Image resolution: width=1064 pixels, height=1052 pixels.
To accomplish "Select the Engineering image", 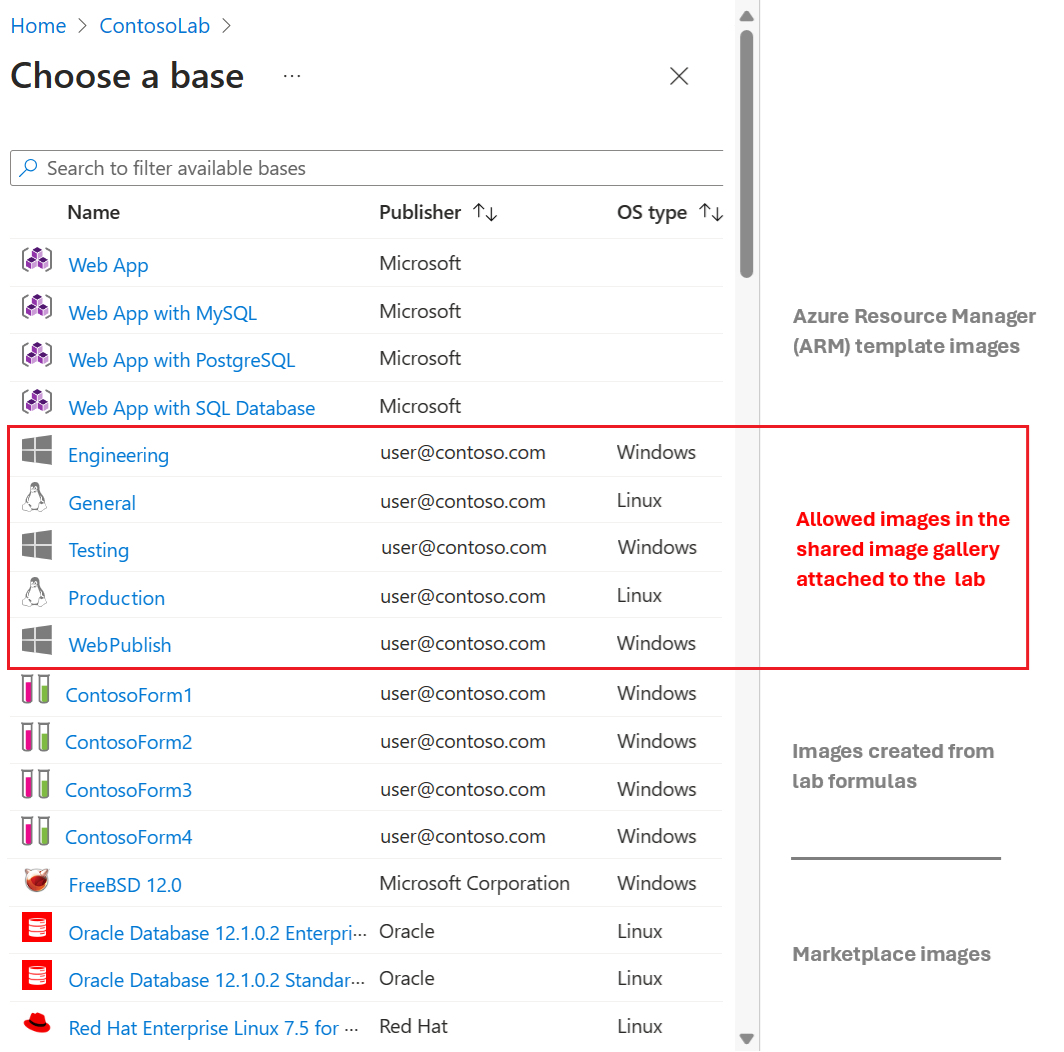I will point(119,455).
